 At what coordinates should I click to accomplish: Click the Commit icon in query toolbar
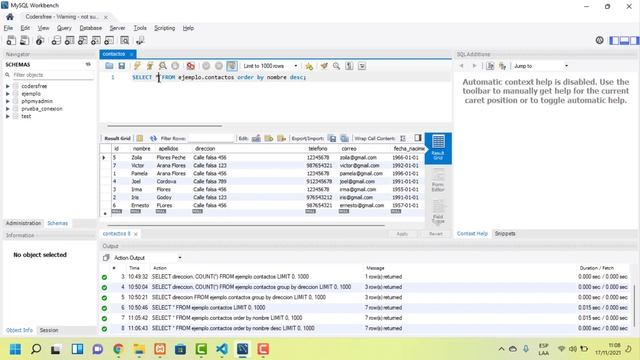(206, 66)
